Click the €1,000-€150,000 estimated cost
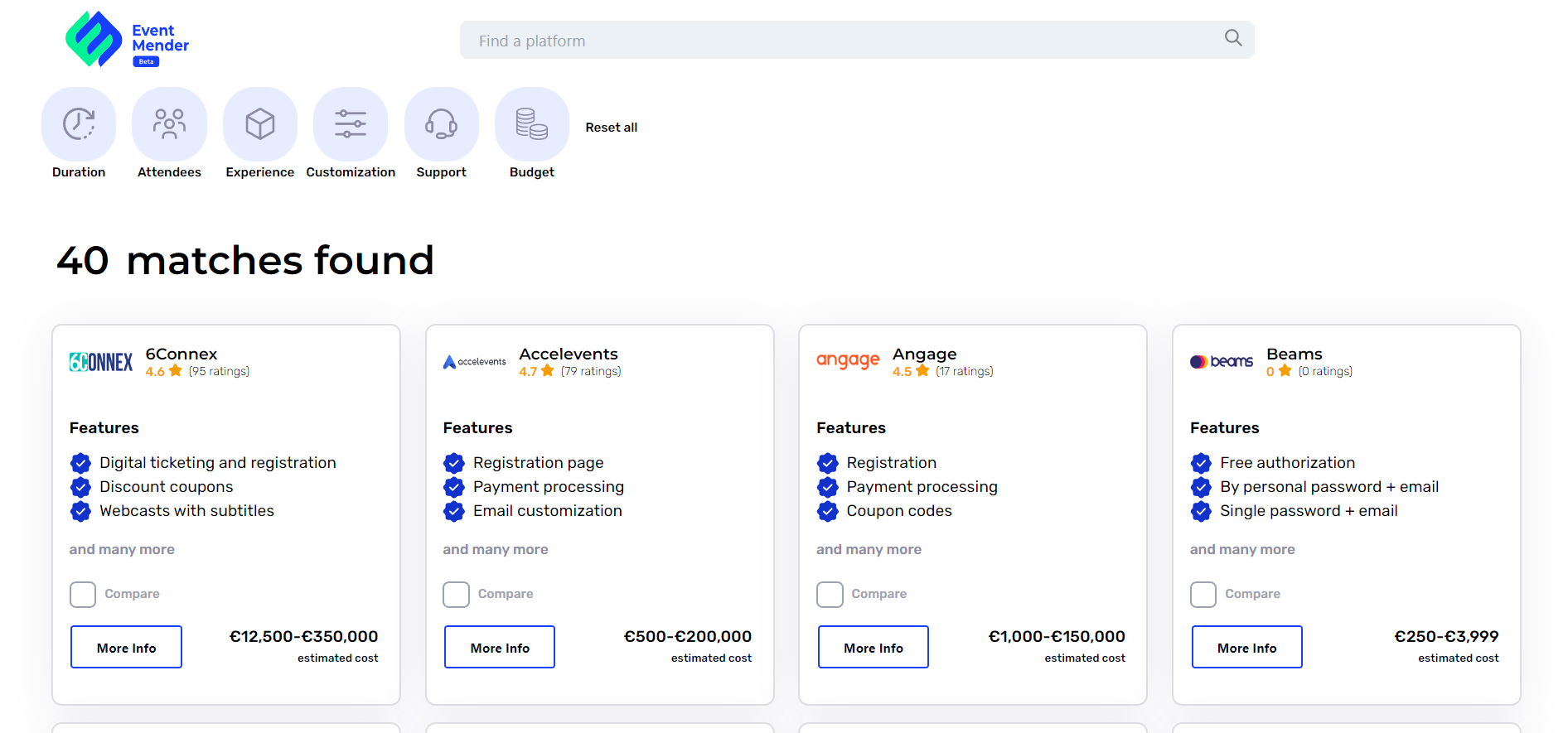 click(1057, 637)
